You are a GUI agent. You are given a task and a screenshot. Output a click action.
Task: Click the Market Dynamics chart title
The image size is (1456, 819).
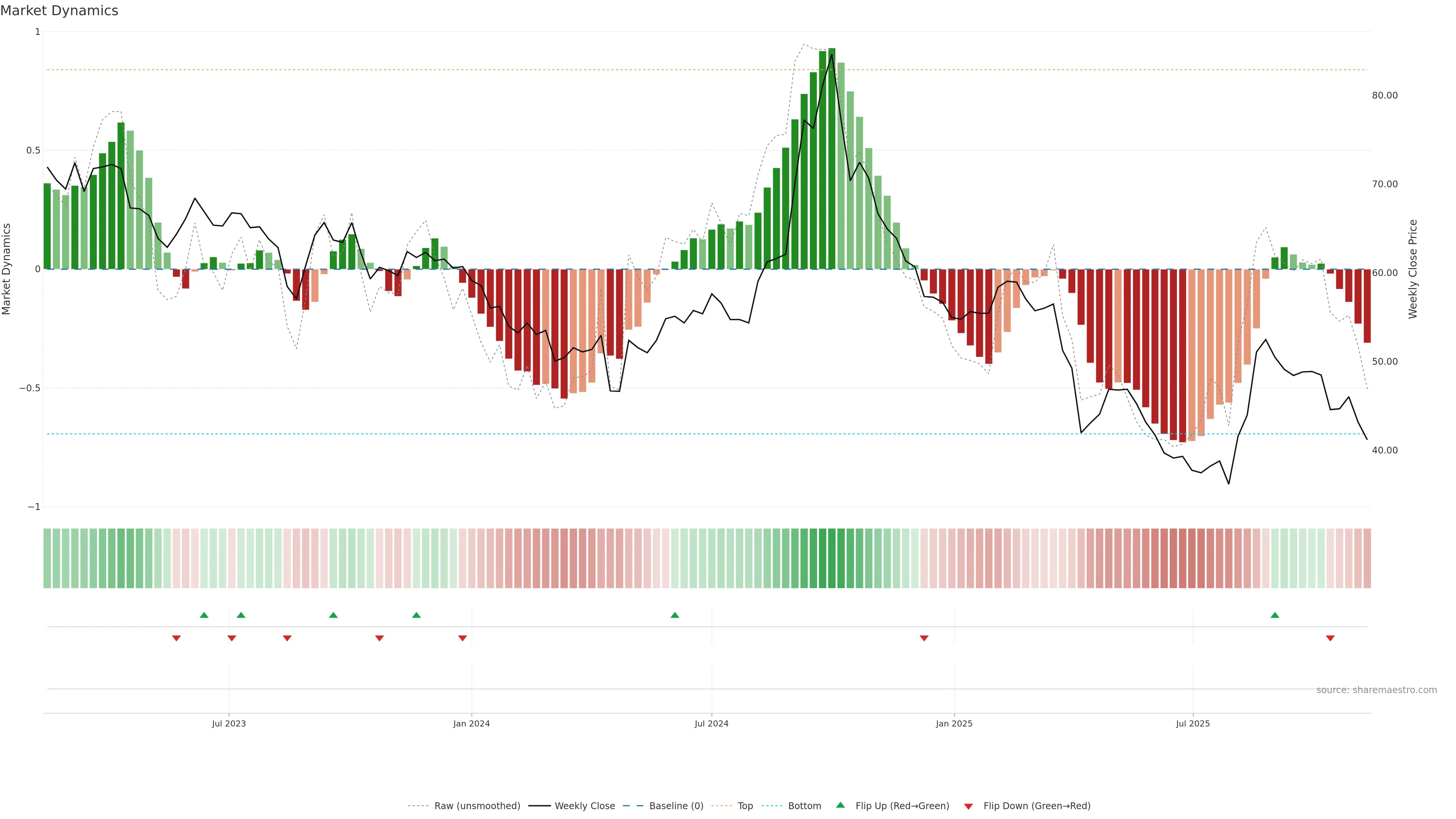point(60,11)
